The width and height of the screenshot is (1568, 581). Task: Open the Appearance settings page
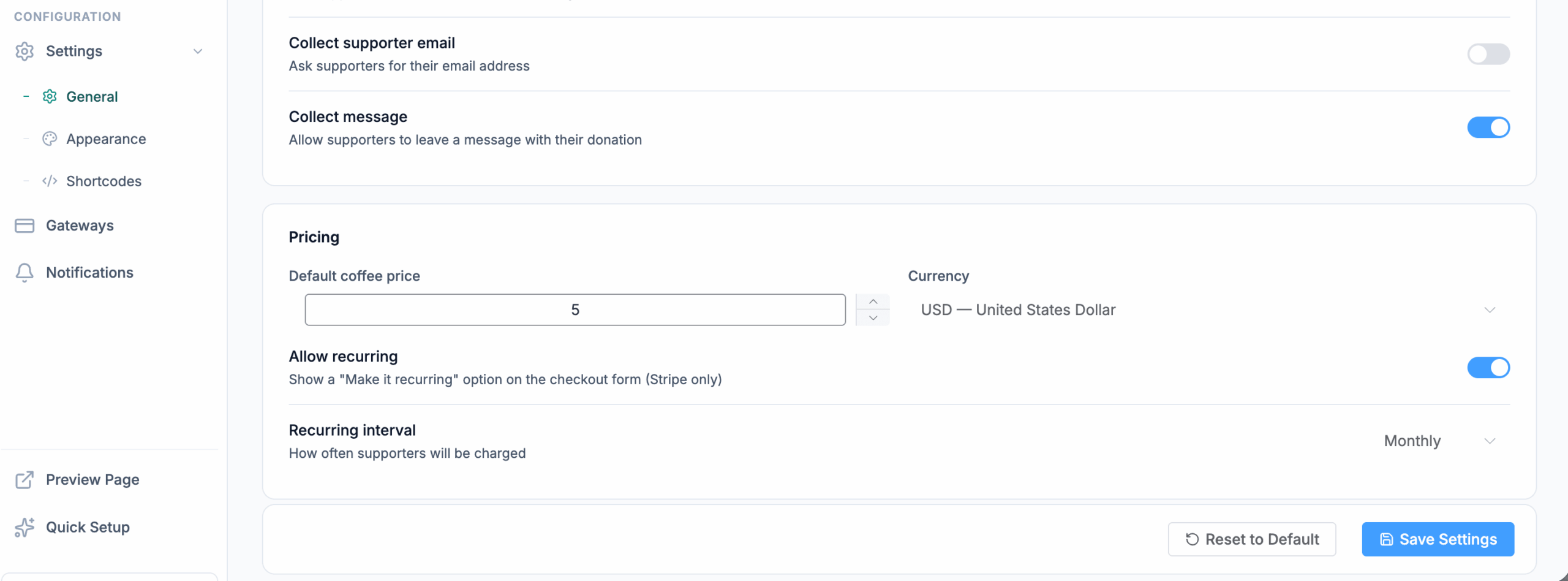tap(106, 139)
